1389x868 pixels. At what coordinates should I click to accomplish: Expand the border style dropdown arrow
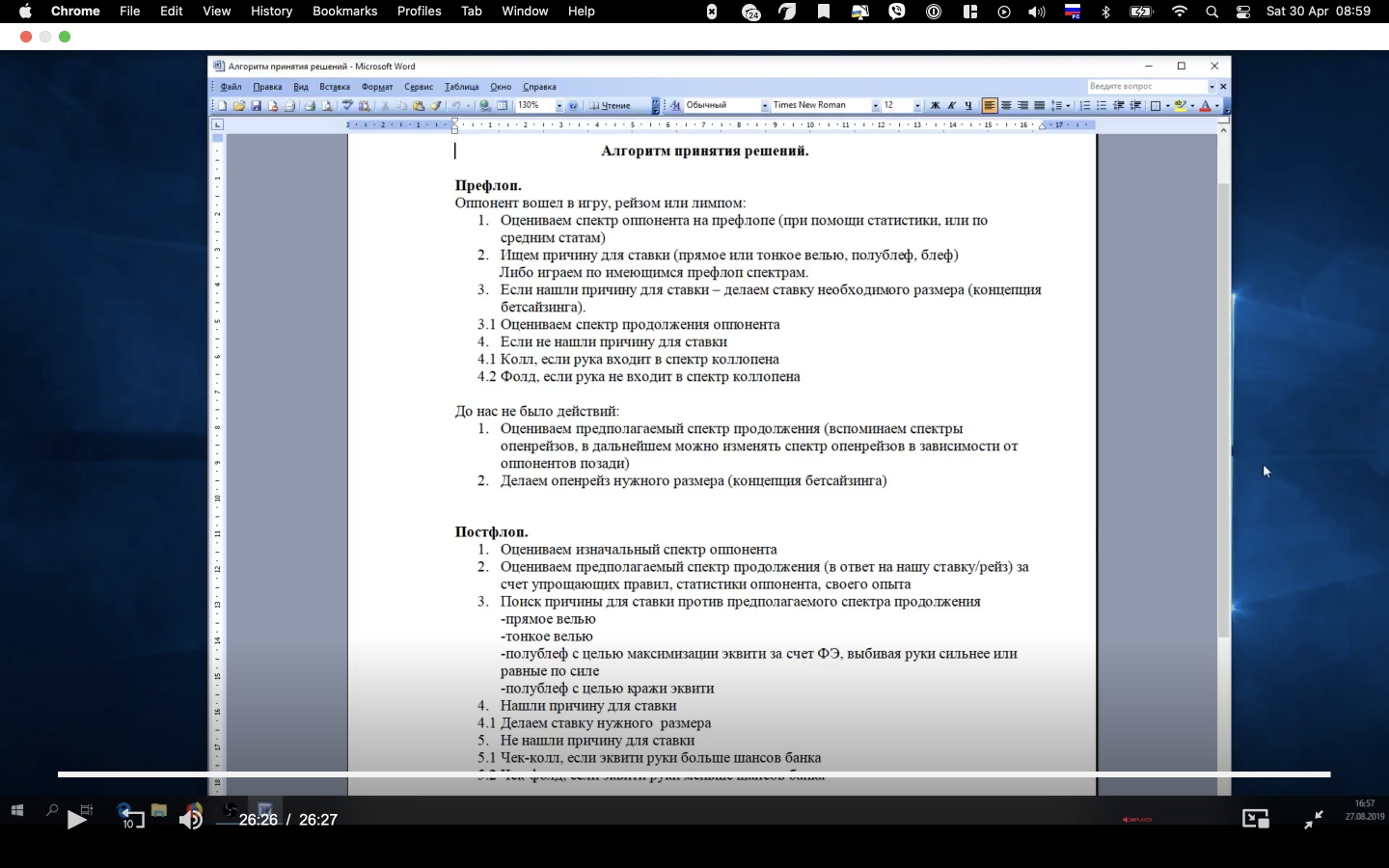1167,106
